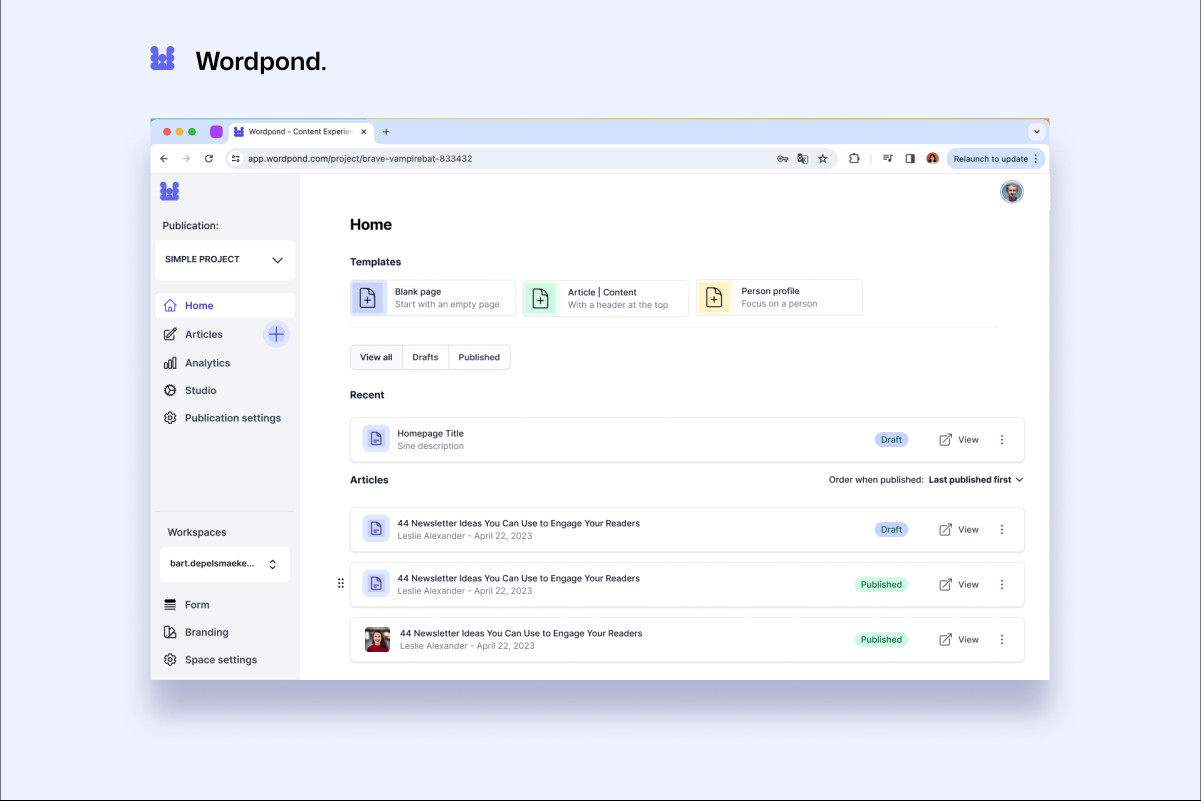Open Analytics from the sidebar
This screenshot has width=1201, height=801.
point(207,363)
